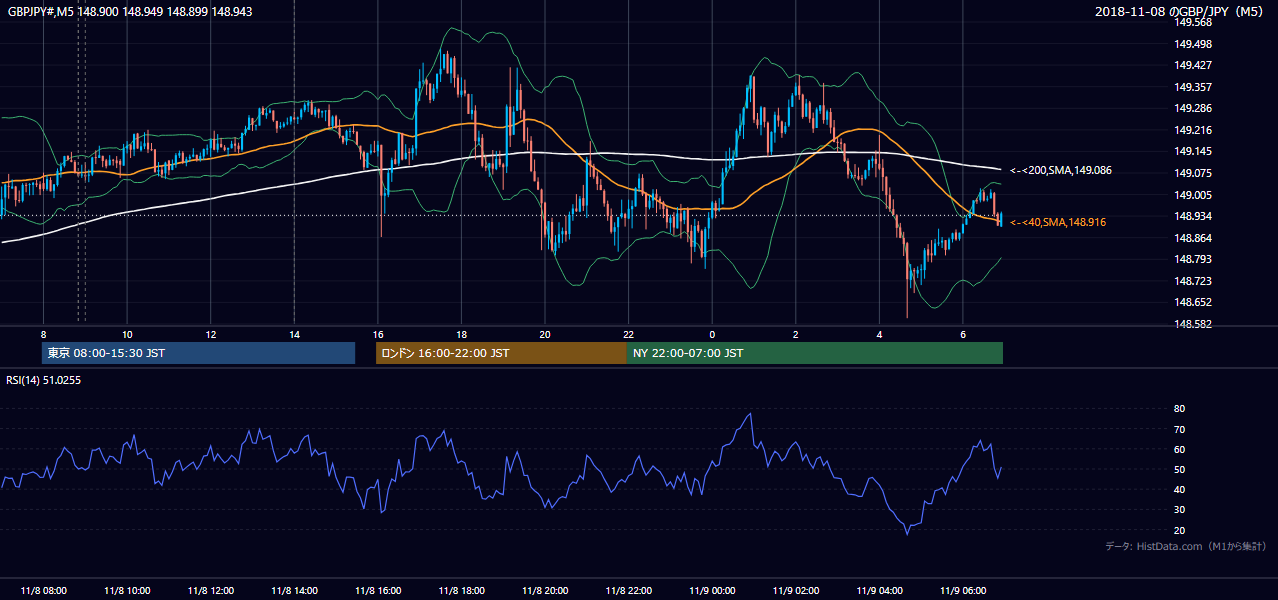Click hour tick 12 under the price chart
Viewport: 1278px width, 600px height.
(x=211, y=334)
